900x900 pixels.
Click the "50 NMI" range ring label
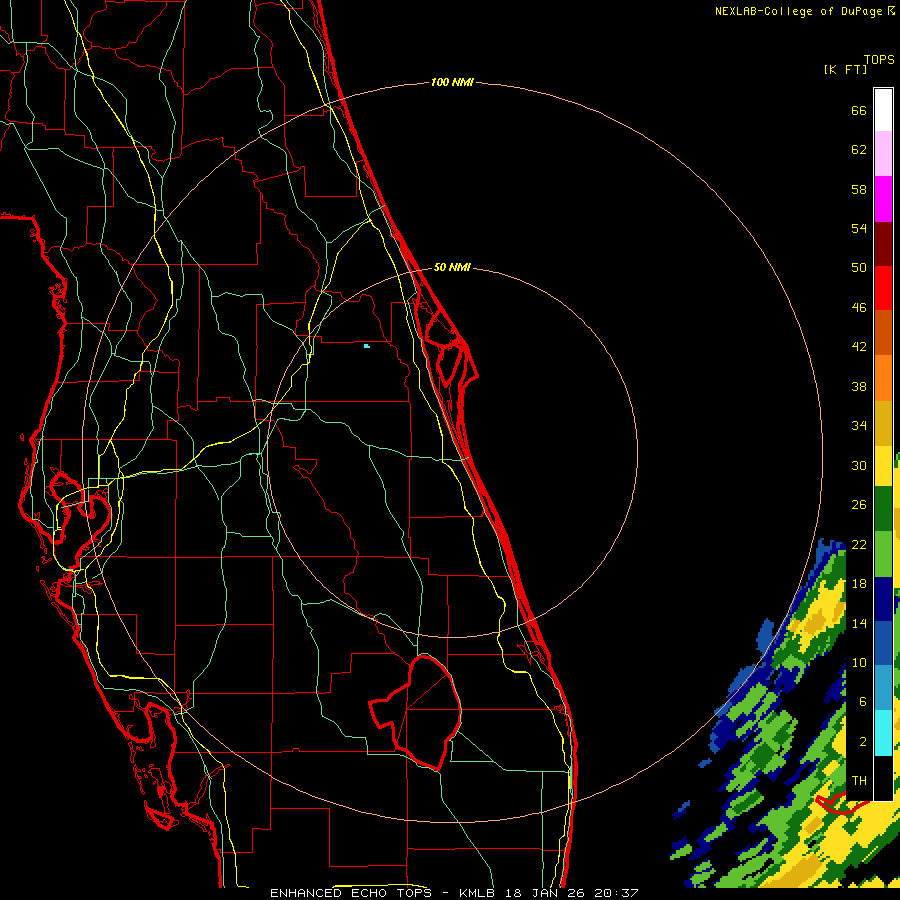pos(452,267)
